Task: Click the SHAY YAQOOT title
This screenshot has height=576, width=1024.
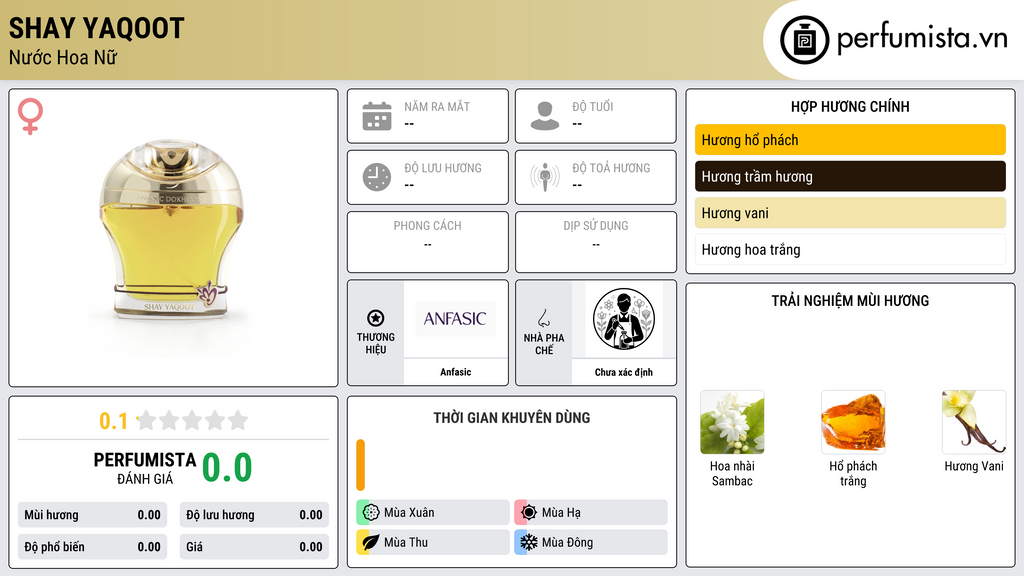Action: point(97,28)
